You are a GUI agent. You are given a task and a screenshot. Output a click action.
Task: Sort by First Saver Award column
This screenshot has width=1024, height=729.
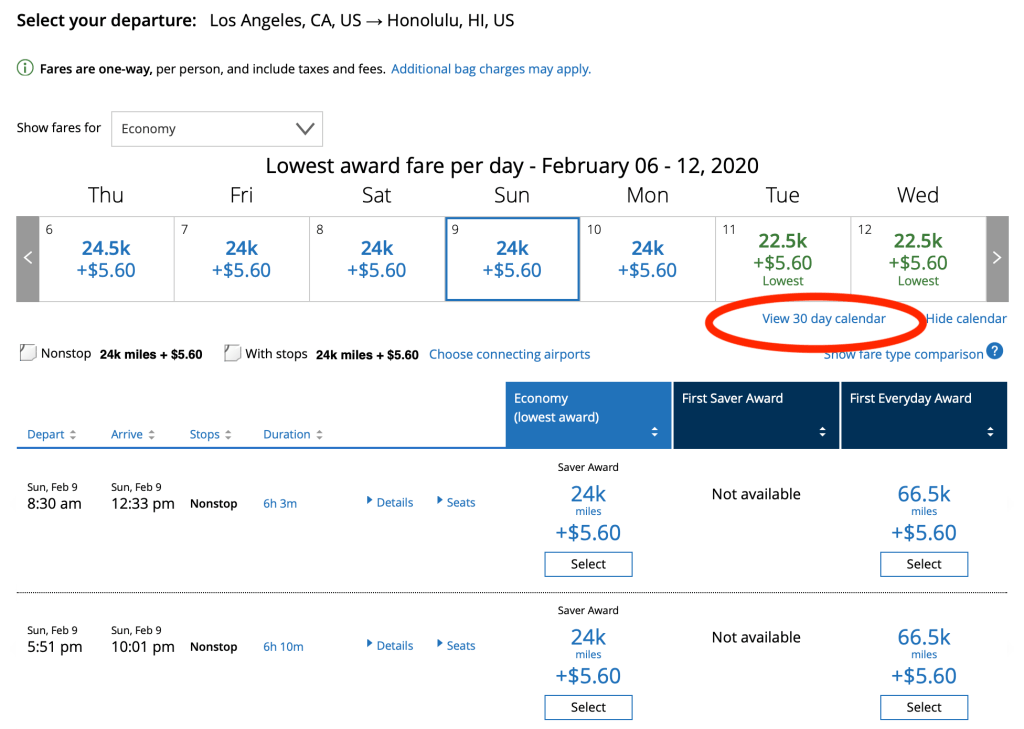[x=822, y=432]
